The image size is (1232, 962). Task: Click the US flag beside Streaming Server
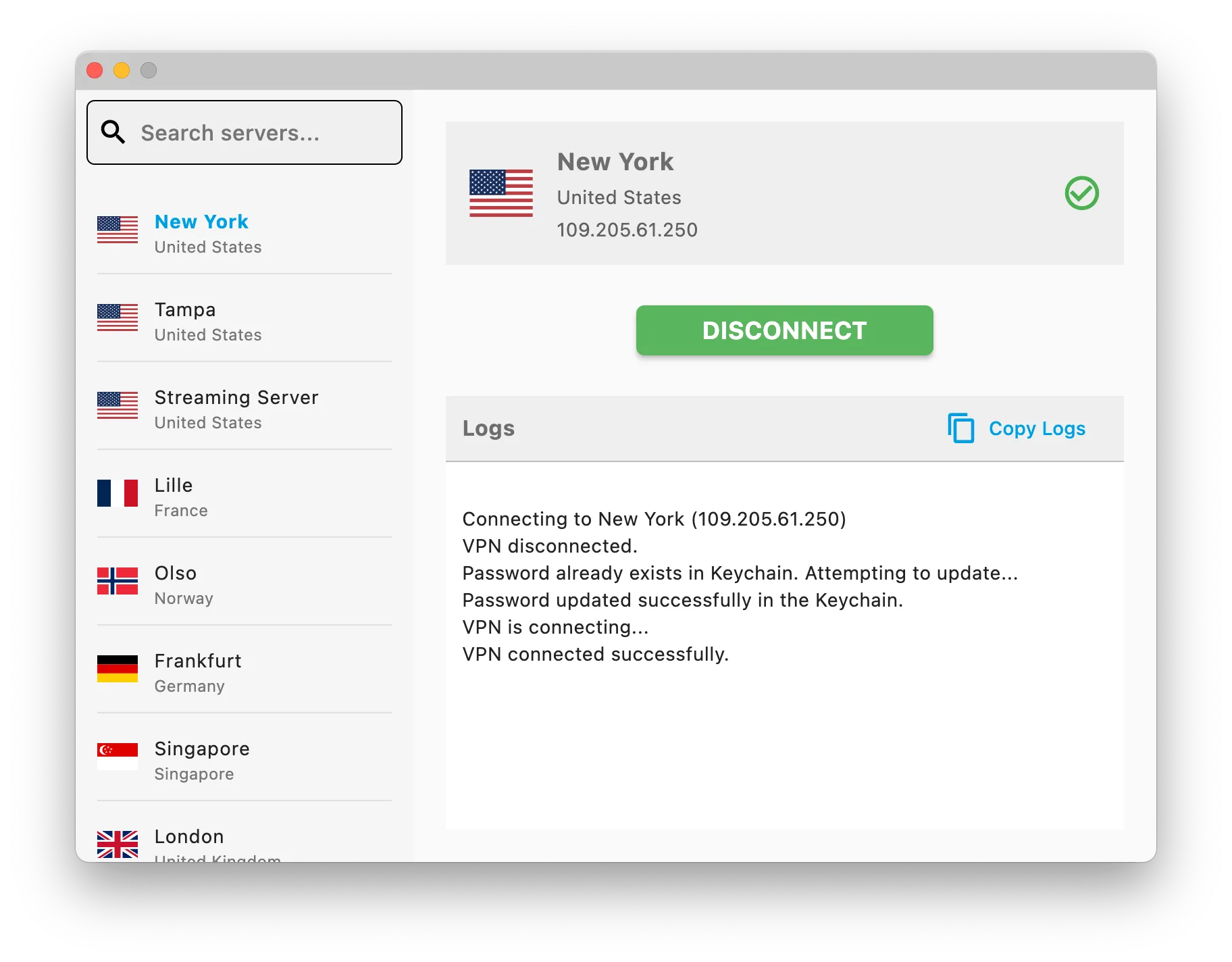118,405
